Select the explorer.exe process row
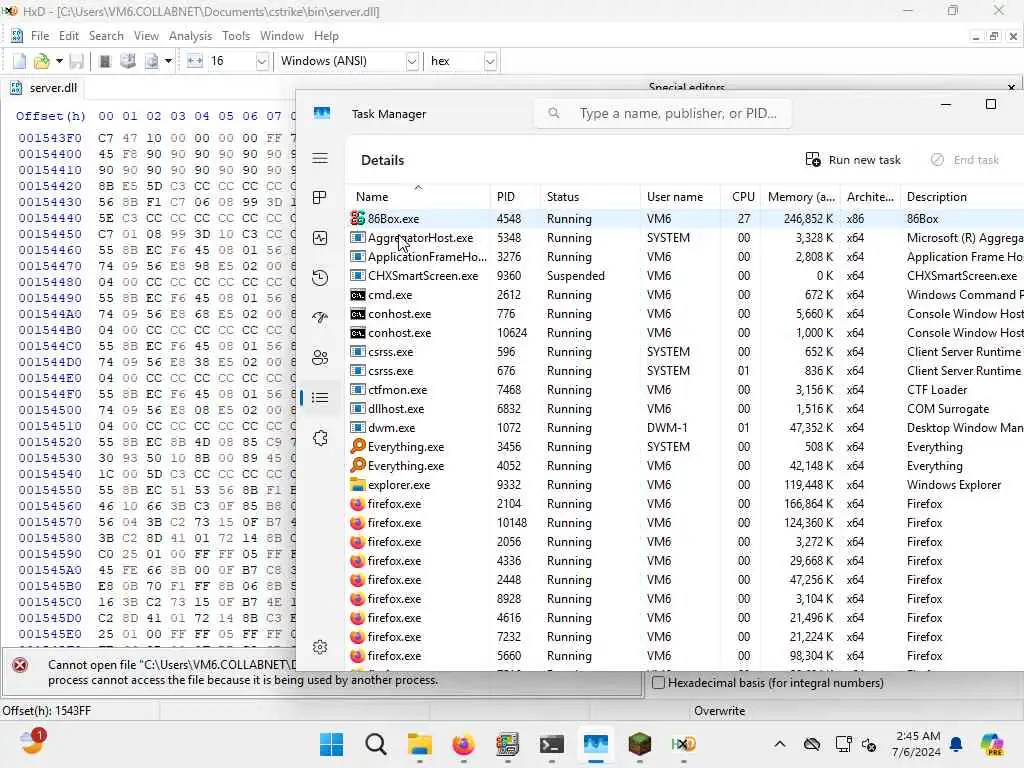 pyautogui.click(x=684, y=485)
